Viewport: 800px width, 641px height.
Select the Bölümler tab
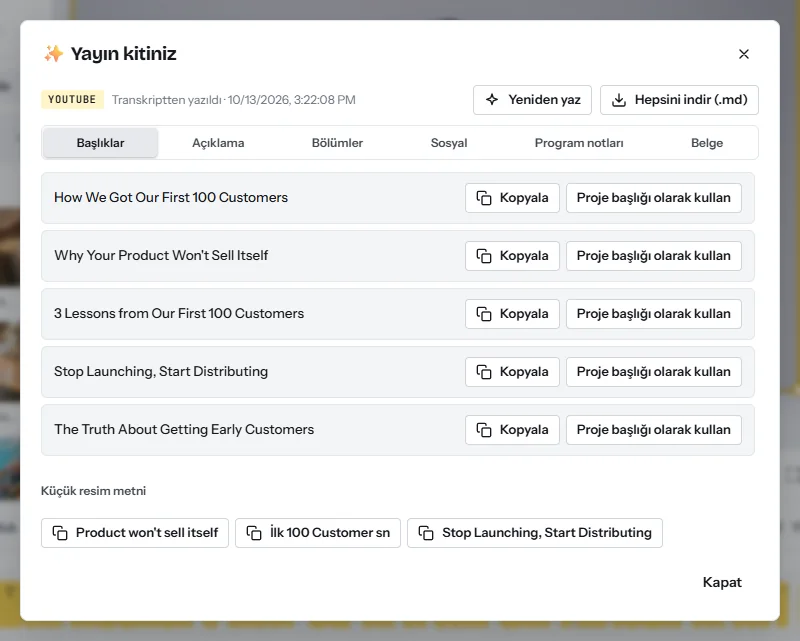point(337,143)
